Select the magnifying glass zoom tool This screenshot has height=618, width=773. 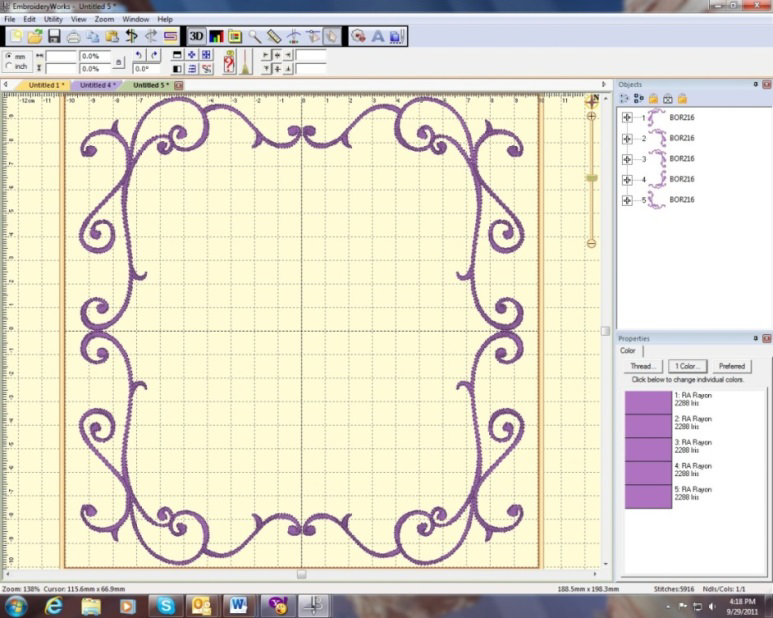(255, 36)
